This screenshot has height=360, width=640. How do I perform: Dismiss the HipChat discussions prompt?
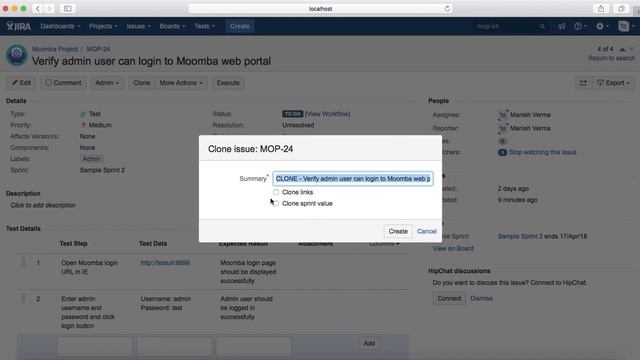(481, 298)
